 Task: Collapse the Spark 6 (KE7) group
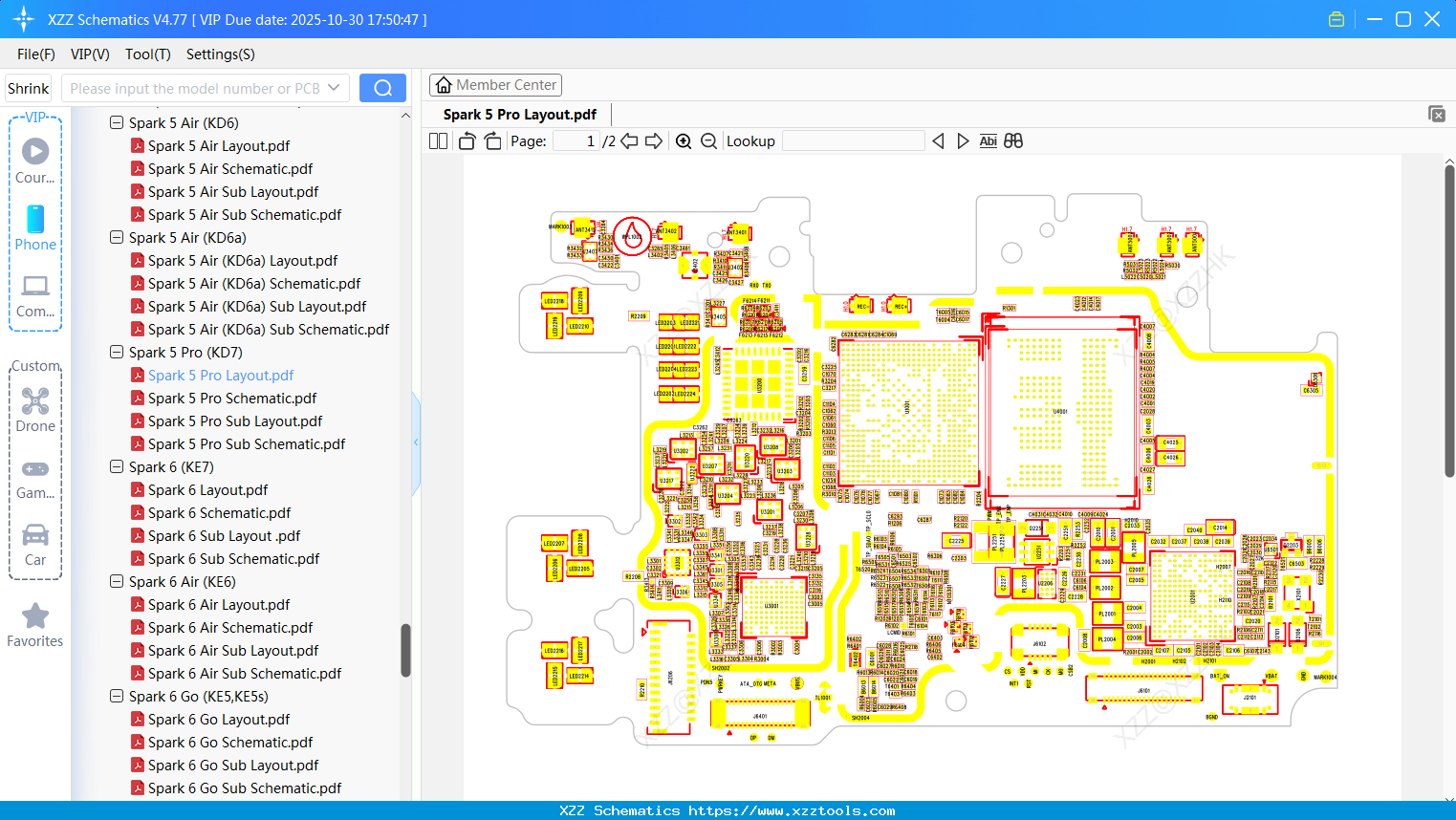click(x=116, y=466)
